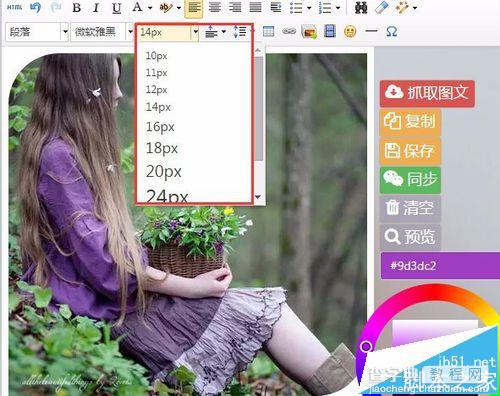Insert video with the film strip icon

(330, 32)
